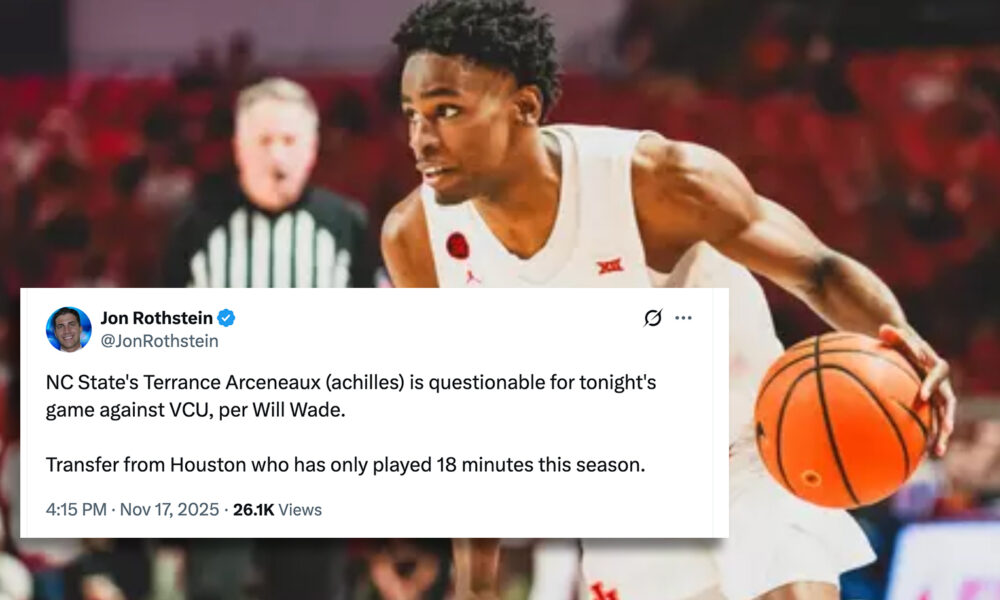1000x600 pixels.
Task: Click the 4:15 PM timestamp
Action: click(x=76, y=509)
